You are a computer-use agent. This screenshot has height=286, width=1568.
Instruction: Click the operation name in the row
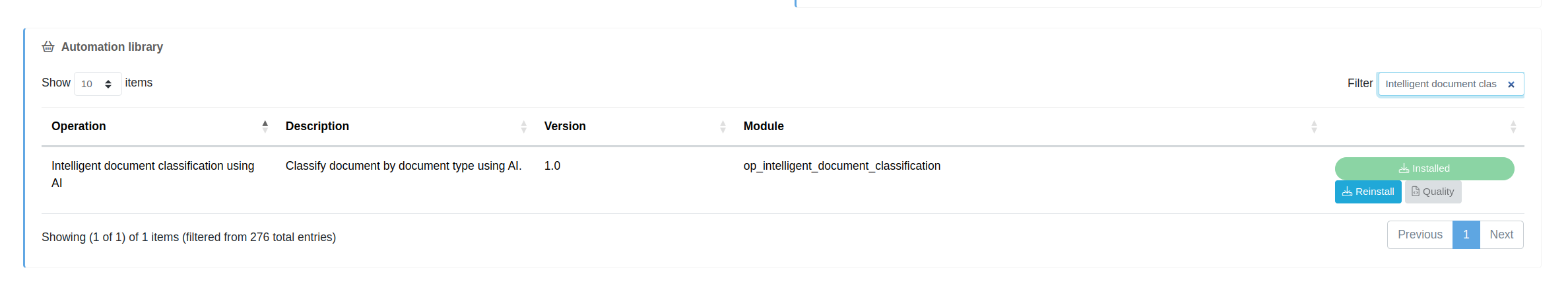[x=152, y=166]
